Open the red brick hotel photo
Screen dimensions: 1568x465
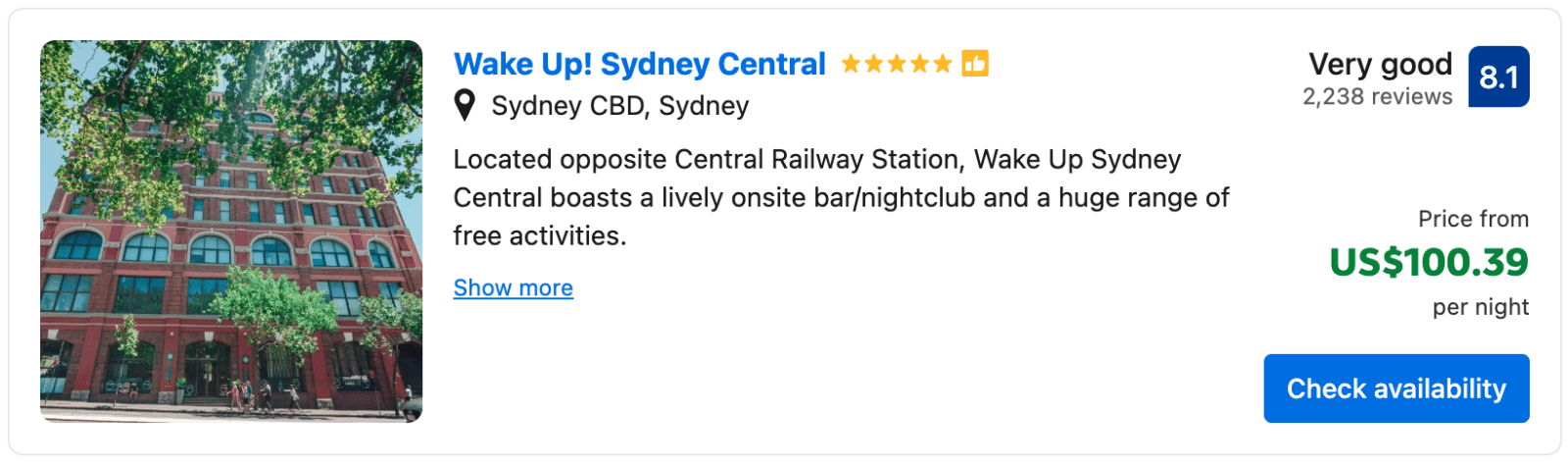pos(231,232)
